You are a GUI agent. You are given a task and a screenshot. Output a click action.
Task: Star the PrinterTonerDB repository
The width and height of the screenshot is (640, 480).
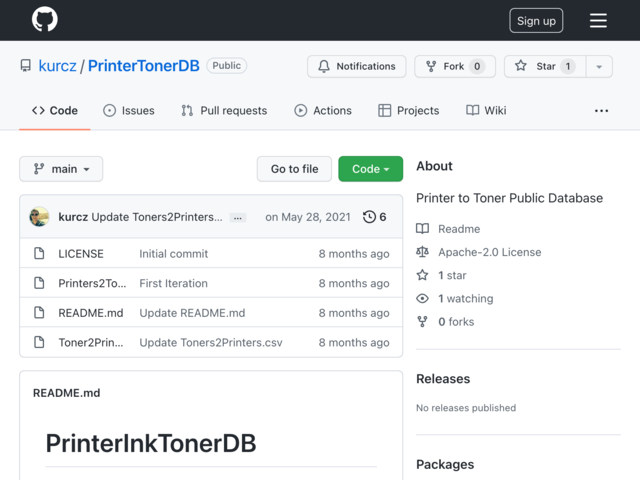(545, 66)
